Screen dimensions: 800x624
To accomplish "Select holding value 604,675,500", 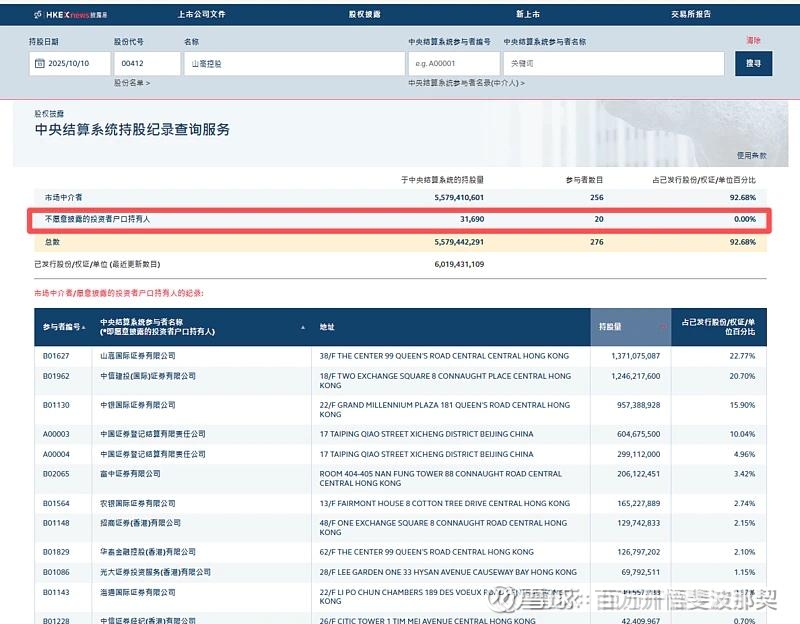I will click(x=638, y=434).
